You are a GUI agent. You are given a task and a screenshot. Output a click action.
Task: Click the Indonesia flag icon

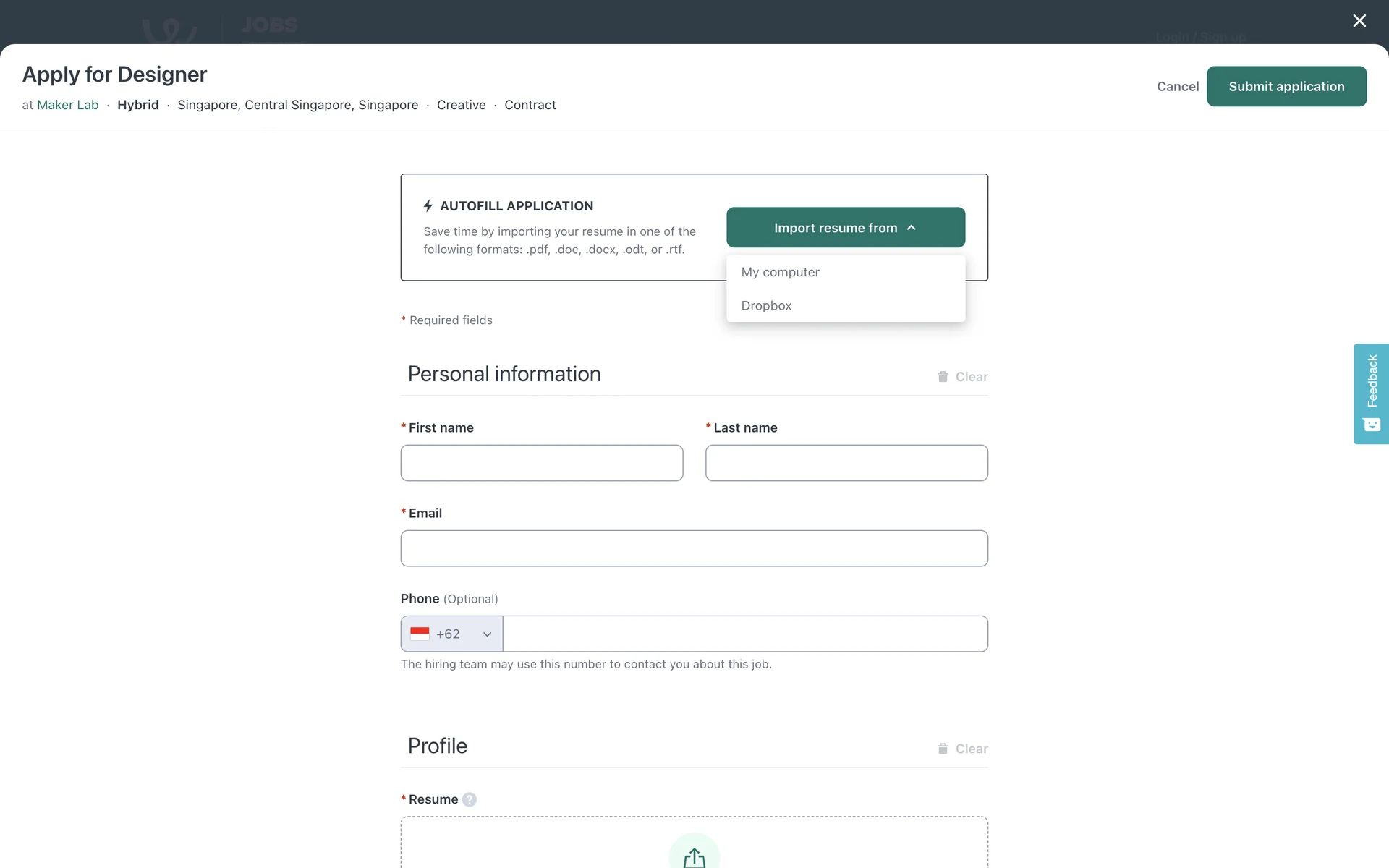[420, 634]
